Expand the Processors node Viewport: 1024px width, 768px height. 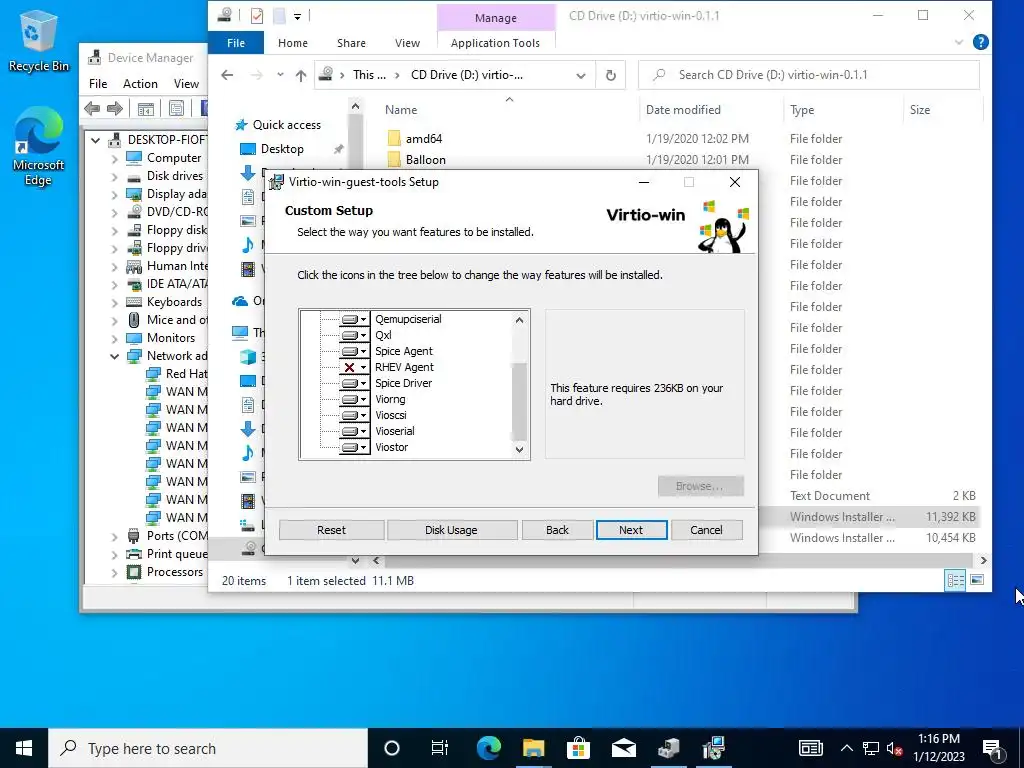(114, 573)
